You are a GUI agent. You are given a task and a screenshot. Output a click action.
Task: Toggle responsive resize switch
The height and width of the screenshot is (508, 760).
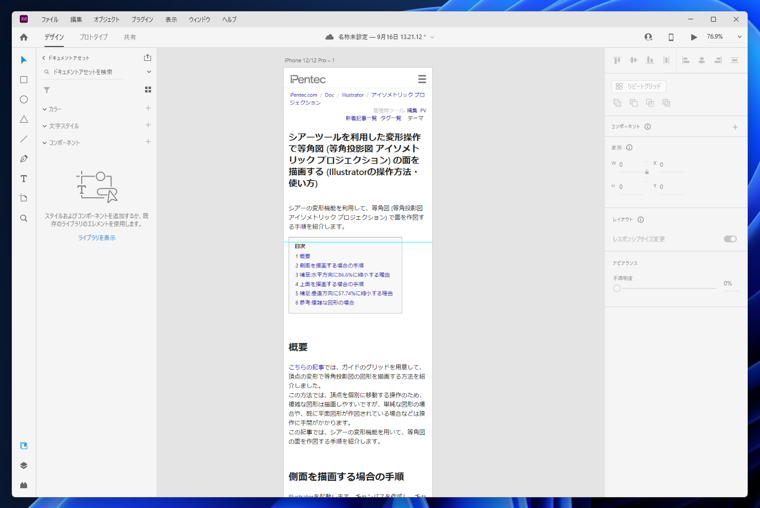[x=730, y=239]
